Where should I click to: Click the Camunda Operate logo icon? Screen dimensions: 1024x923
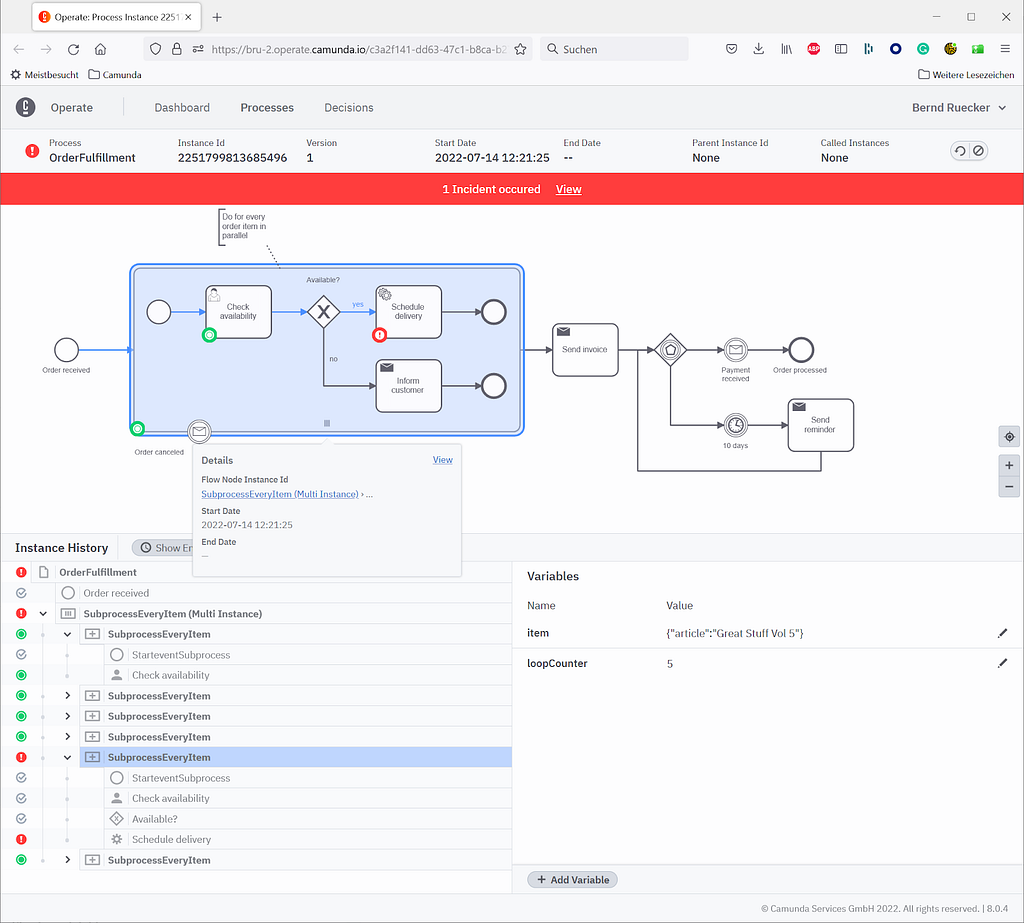25,107
